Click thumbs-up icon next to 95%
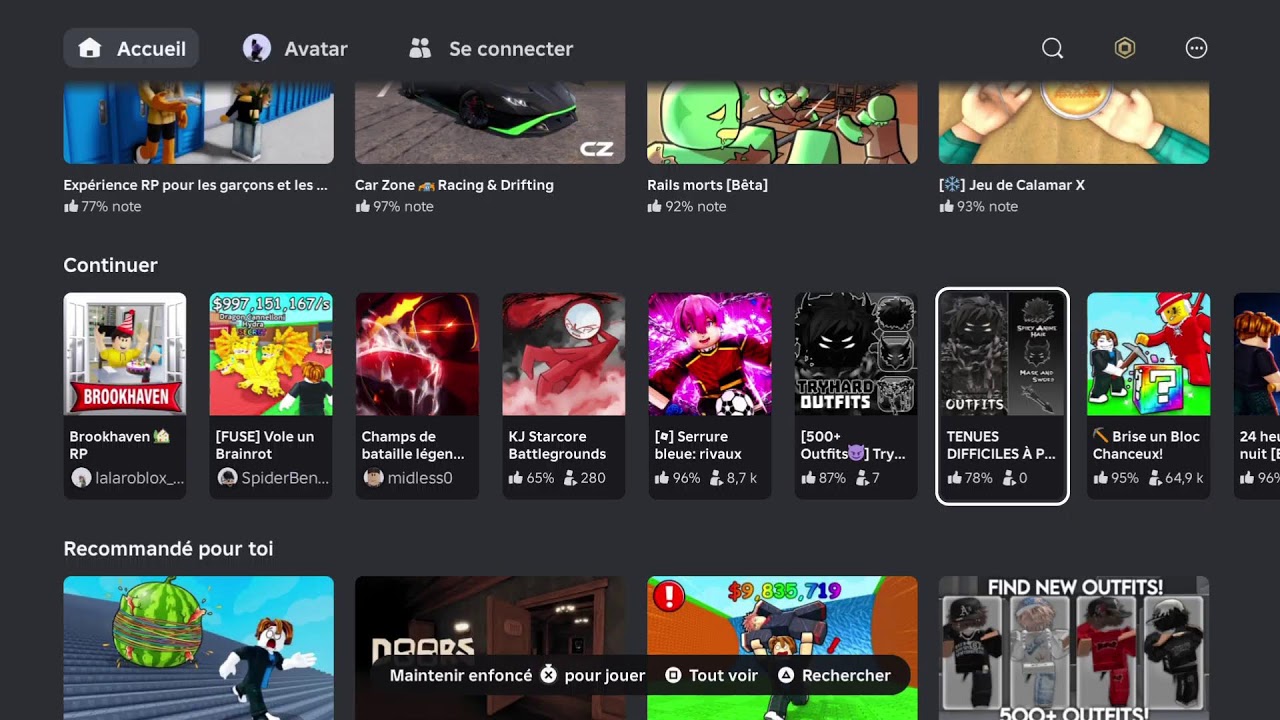Image resolution: width=1280 pixels, height=720 pixels. (x=1100, y=478)
